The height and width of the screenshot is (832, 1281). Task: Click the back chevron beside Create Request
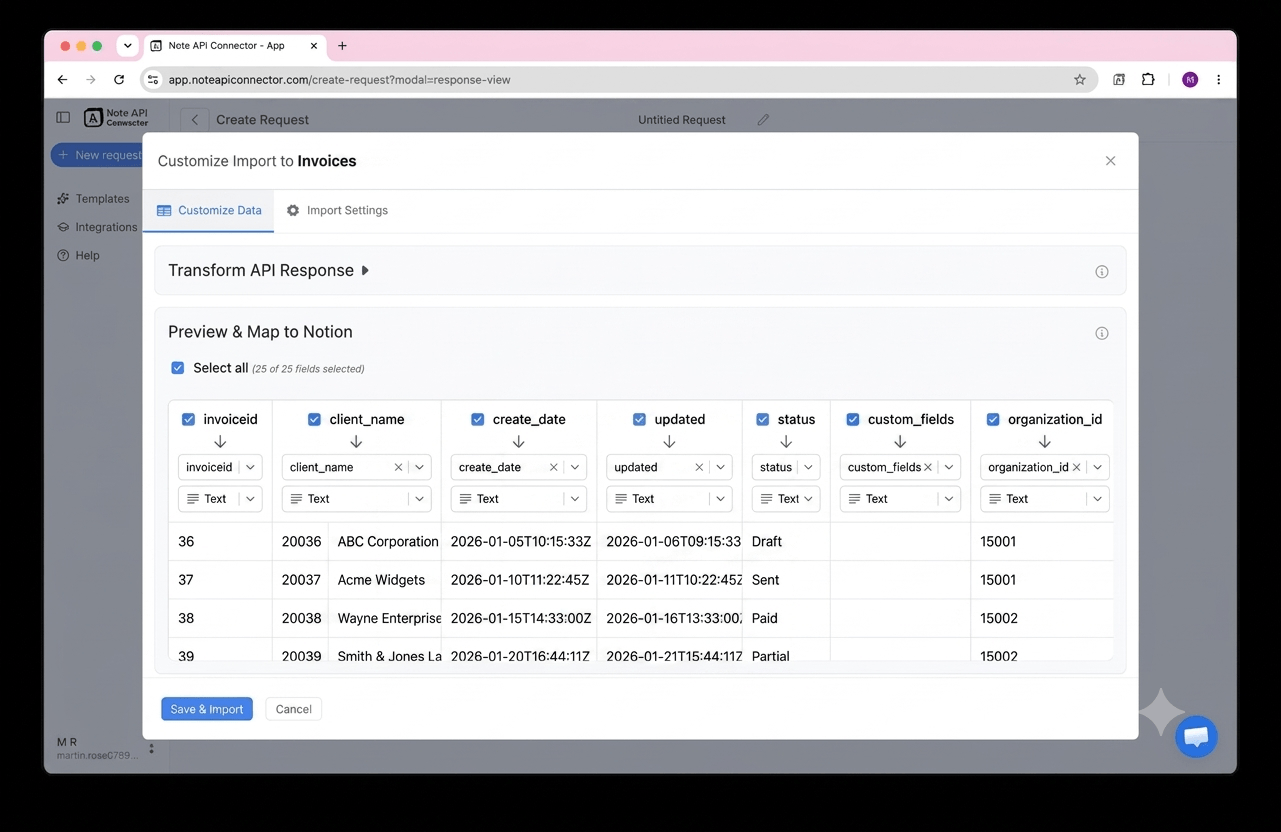pyautogui.click(x=195, y=120)
